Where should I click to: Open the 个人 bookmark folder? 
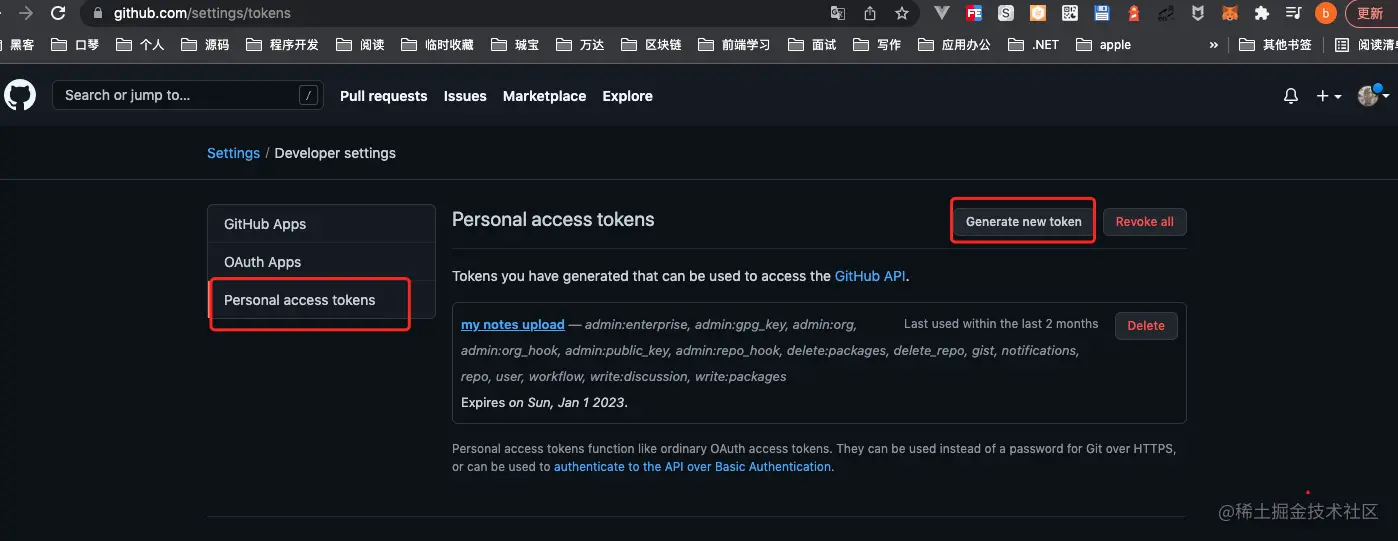[140, 45]
